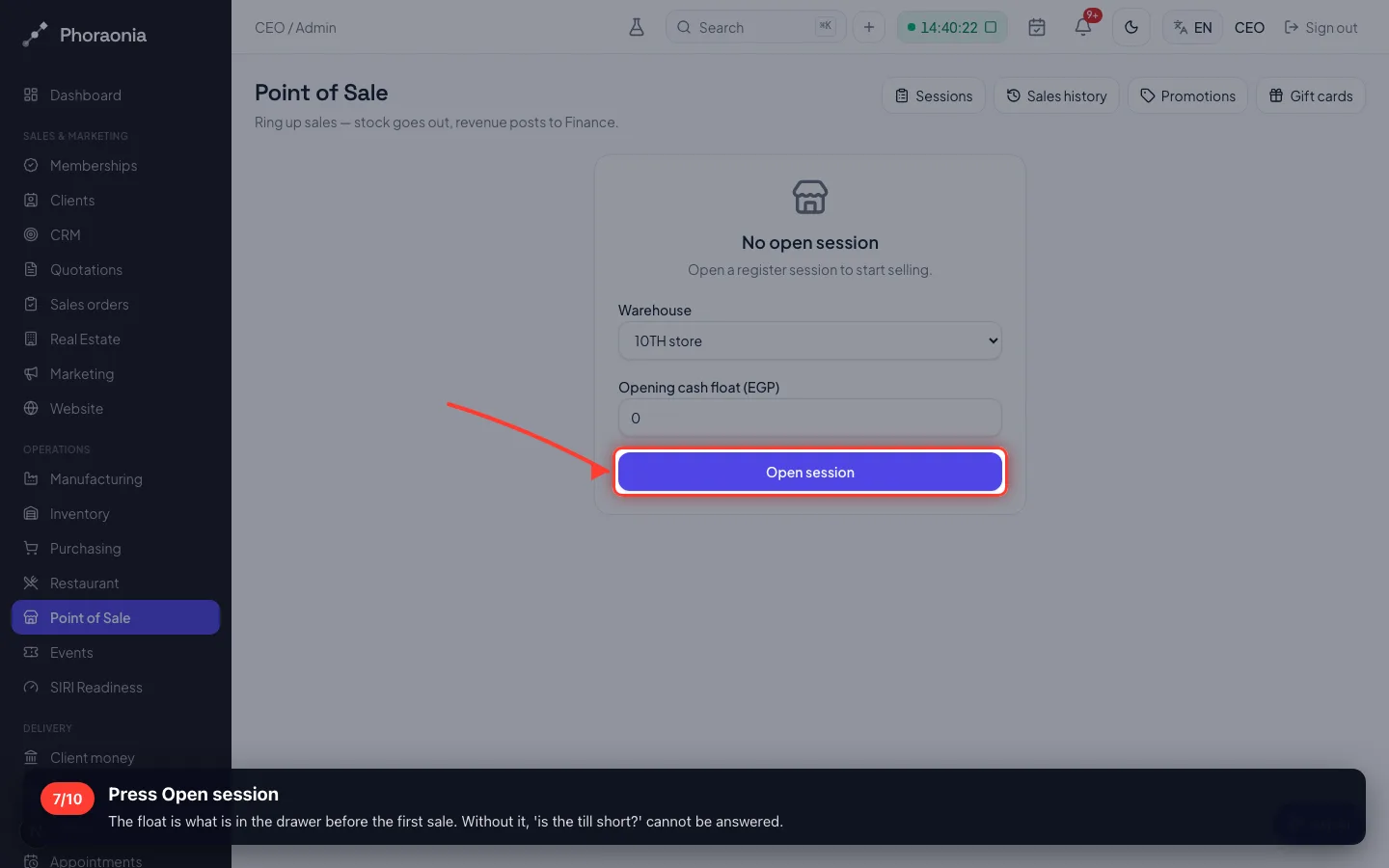Click the Point of Sale heading
1389x868 pixels.
pyautogui.click(x=321, y=93)
